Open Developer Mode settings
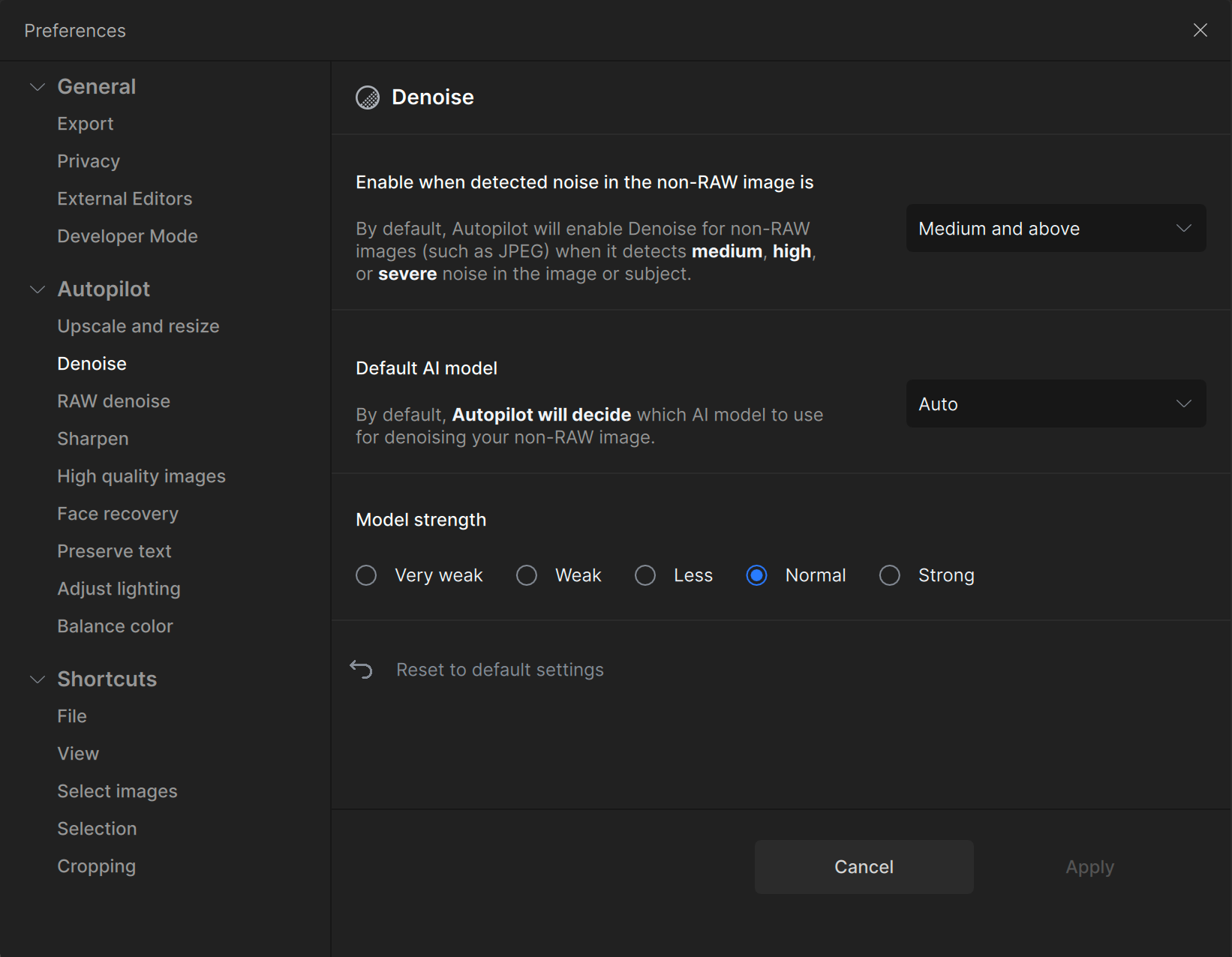1232x957 pixels. click(128, 236)
